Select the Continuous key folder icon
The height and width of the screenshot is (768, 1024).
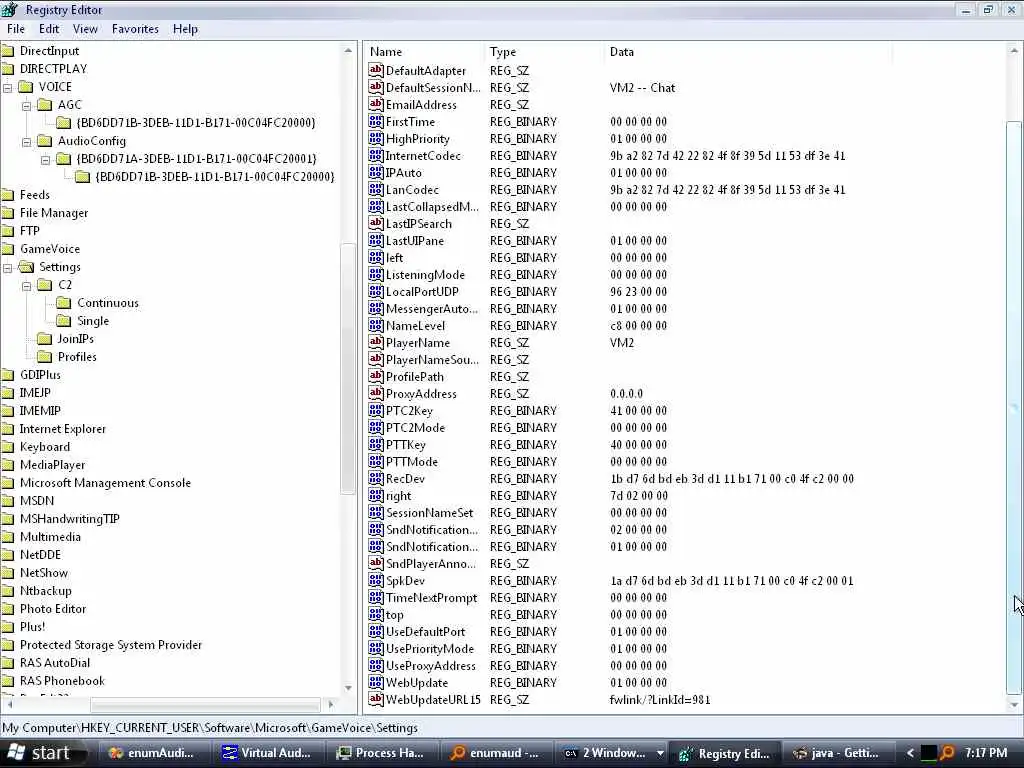pyautogui.click(x=64, y=303)
